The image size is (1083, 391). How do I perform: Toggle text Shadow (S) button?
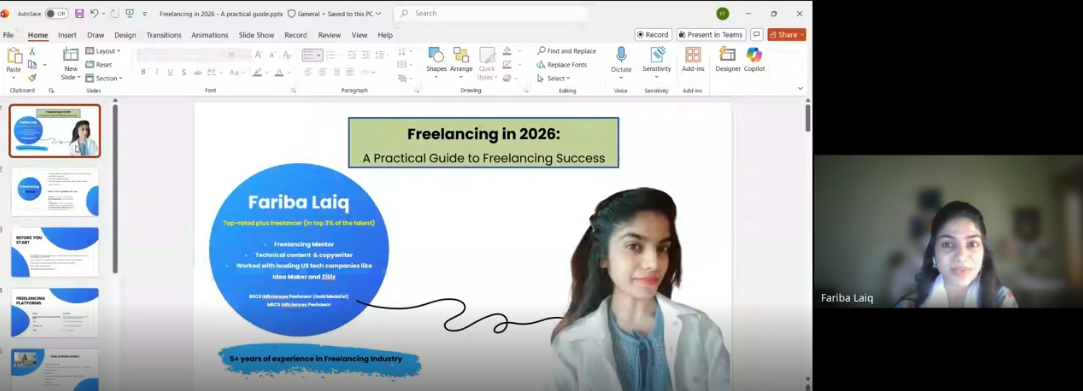[x=184, y=72]
